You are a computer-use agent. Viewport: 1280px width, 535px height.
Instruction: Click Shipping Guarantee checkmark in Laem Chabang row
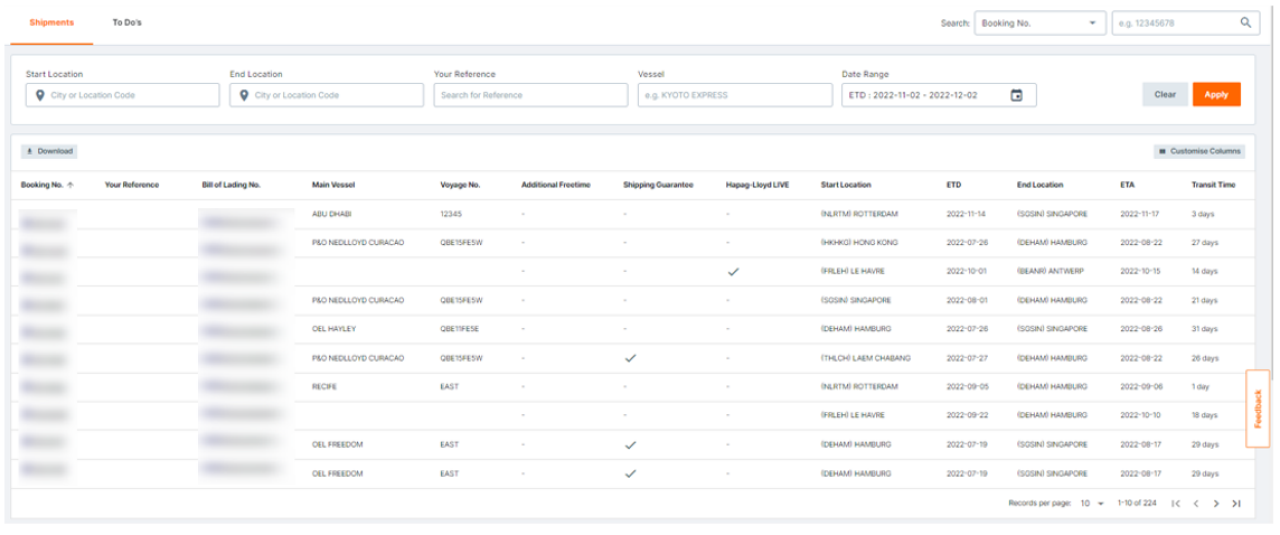point(630,358)
